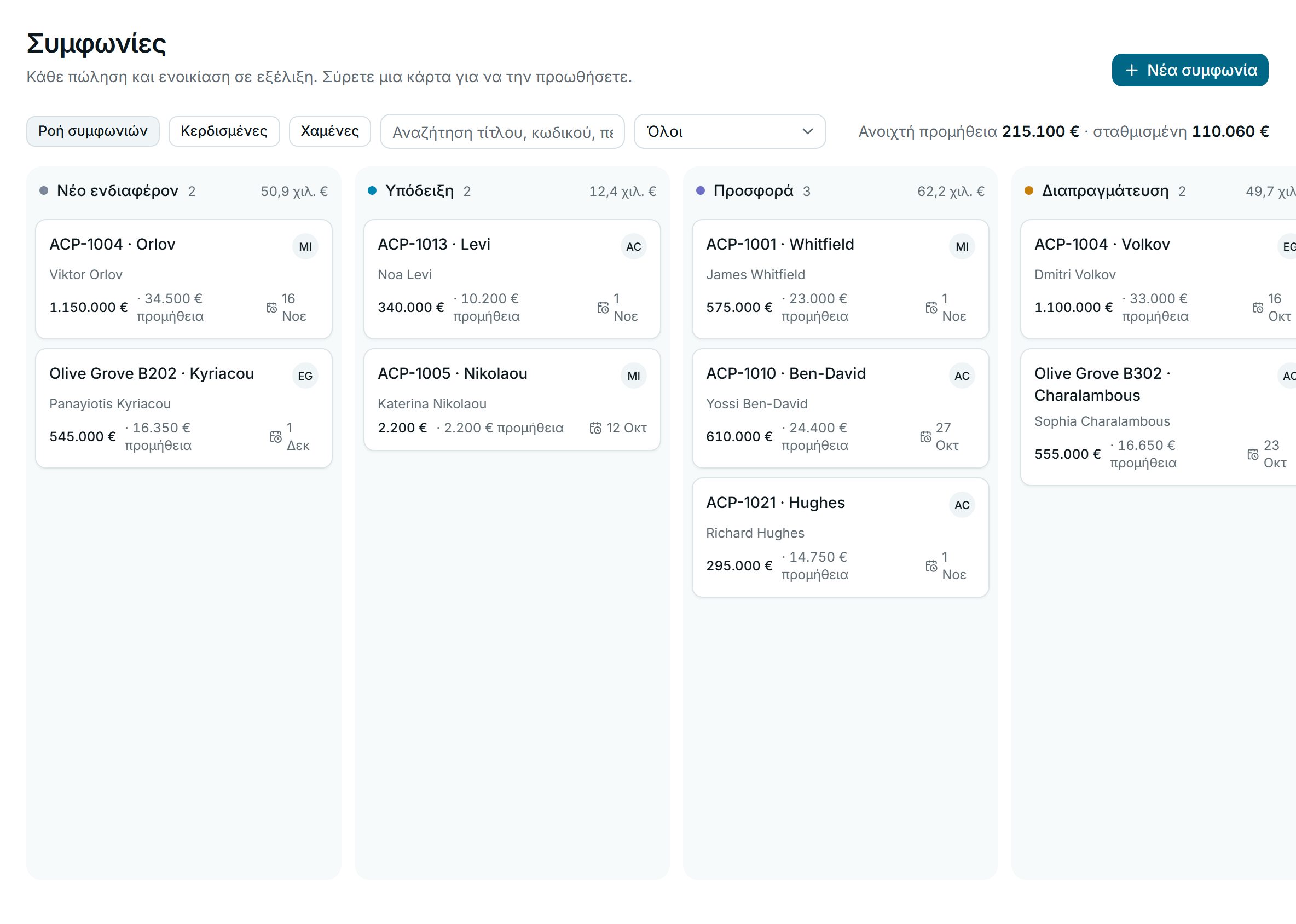
Task: Click the grey Νέο ενδιαφέρον stage dot
Action: 44,190
